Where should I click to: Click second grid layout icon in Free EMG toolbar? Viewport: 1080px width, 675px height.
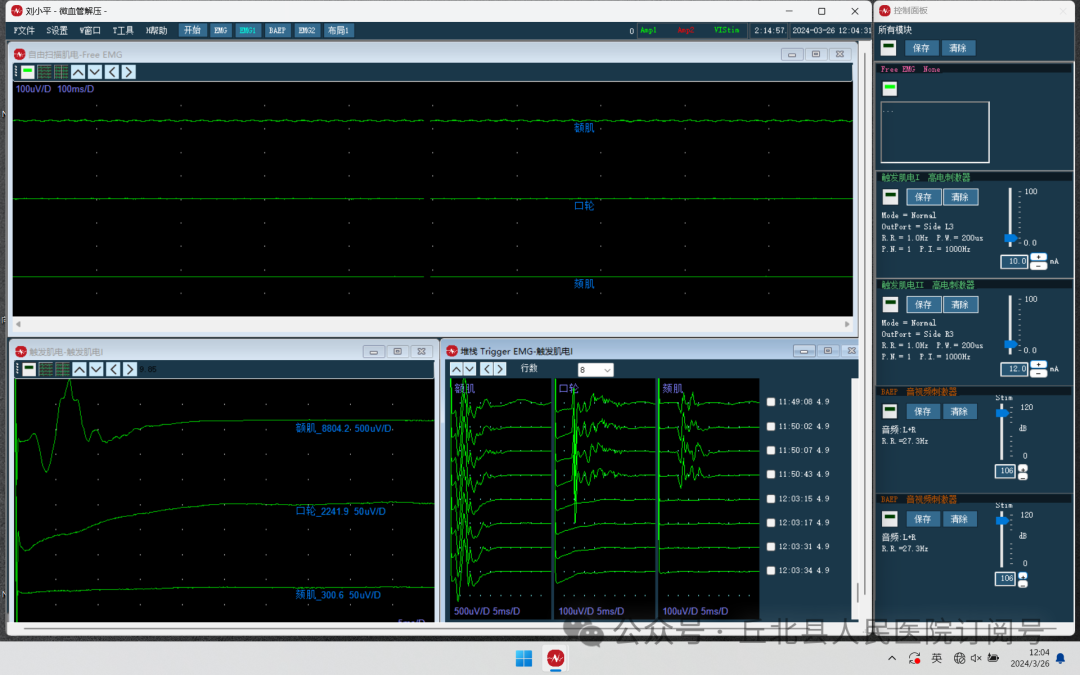click(61, 72)
